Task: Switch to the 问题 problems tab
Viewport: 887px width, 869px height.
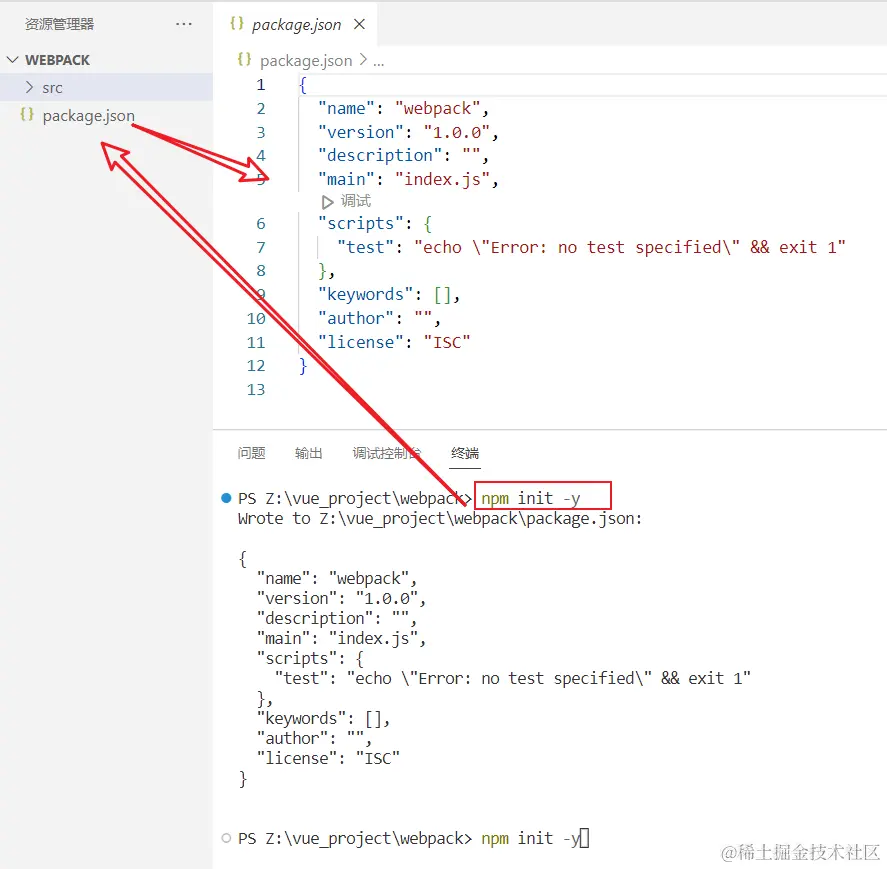Action: (251, 453)
